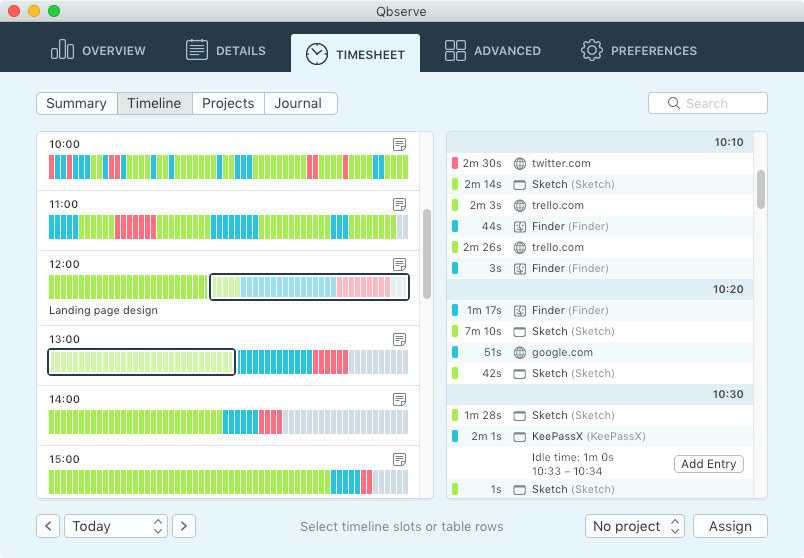Go to the Advanced grid tab

(493, 50)
